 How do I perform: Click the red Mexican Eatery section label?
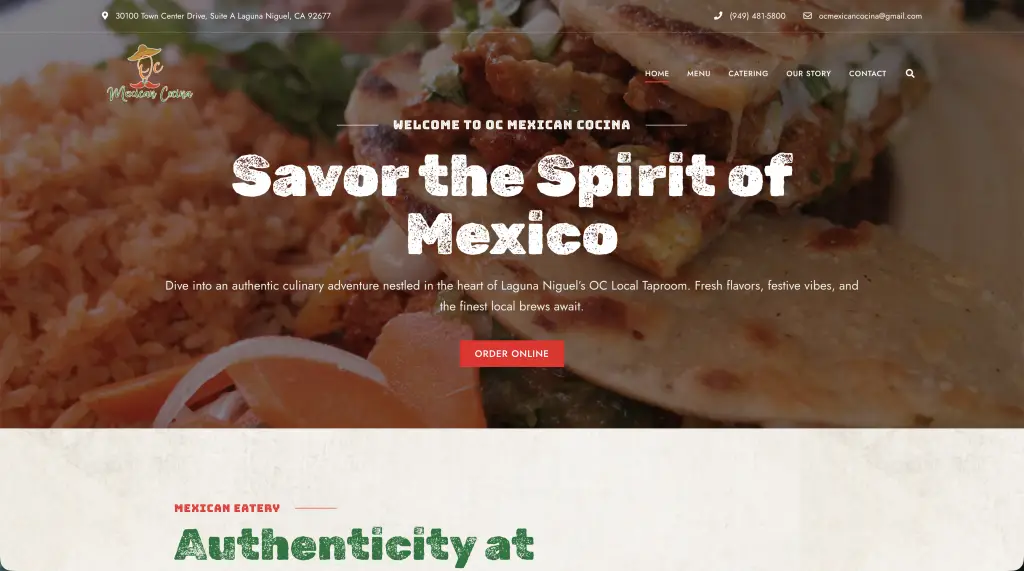tap(227, 508)
